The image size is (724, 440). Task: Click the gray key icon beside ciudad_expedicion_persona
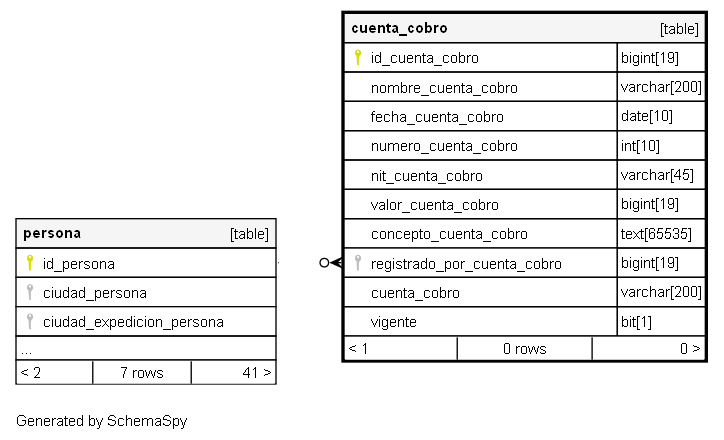[30, 321]
